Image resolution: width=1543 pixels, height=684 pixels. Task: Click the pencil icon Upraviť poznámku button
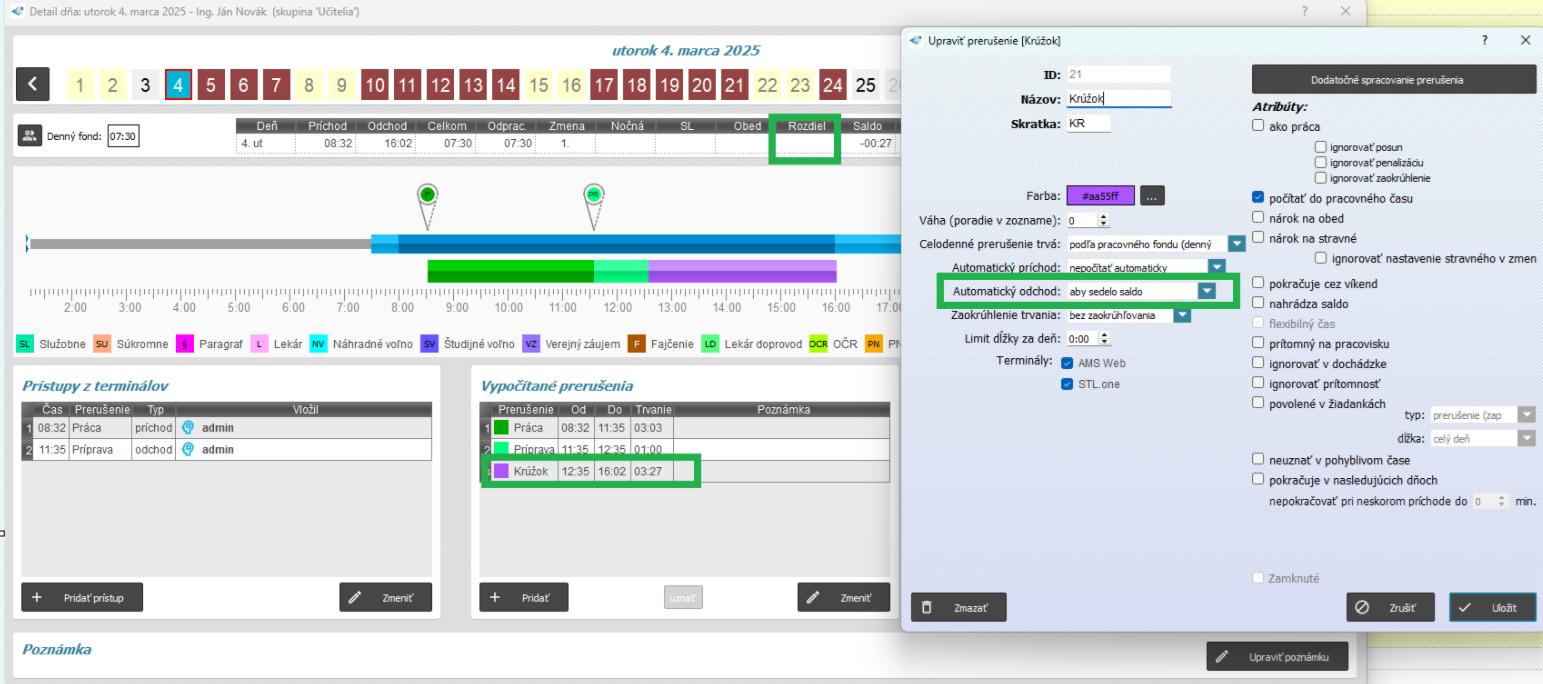tap(1277, 657)
